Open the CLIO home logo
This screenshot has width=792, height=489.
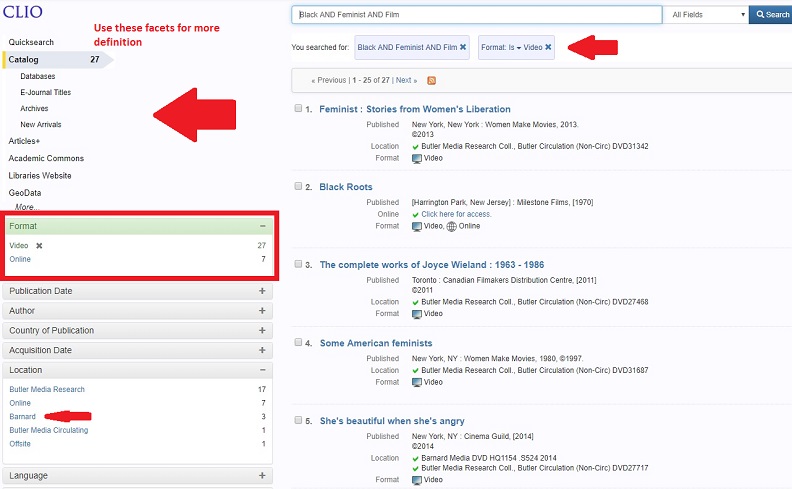click(23, 11)
